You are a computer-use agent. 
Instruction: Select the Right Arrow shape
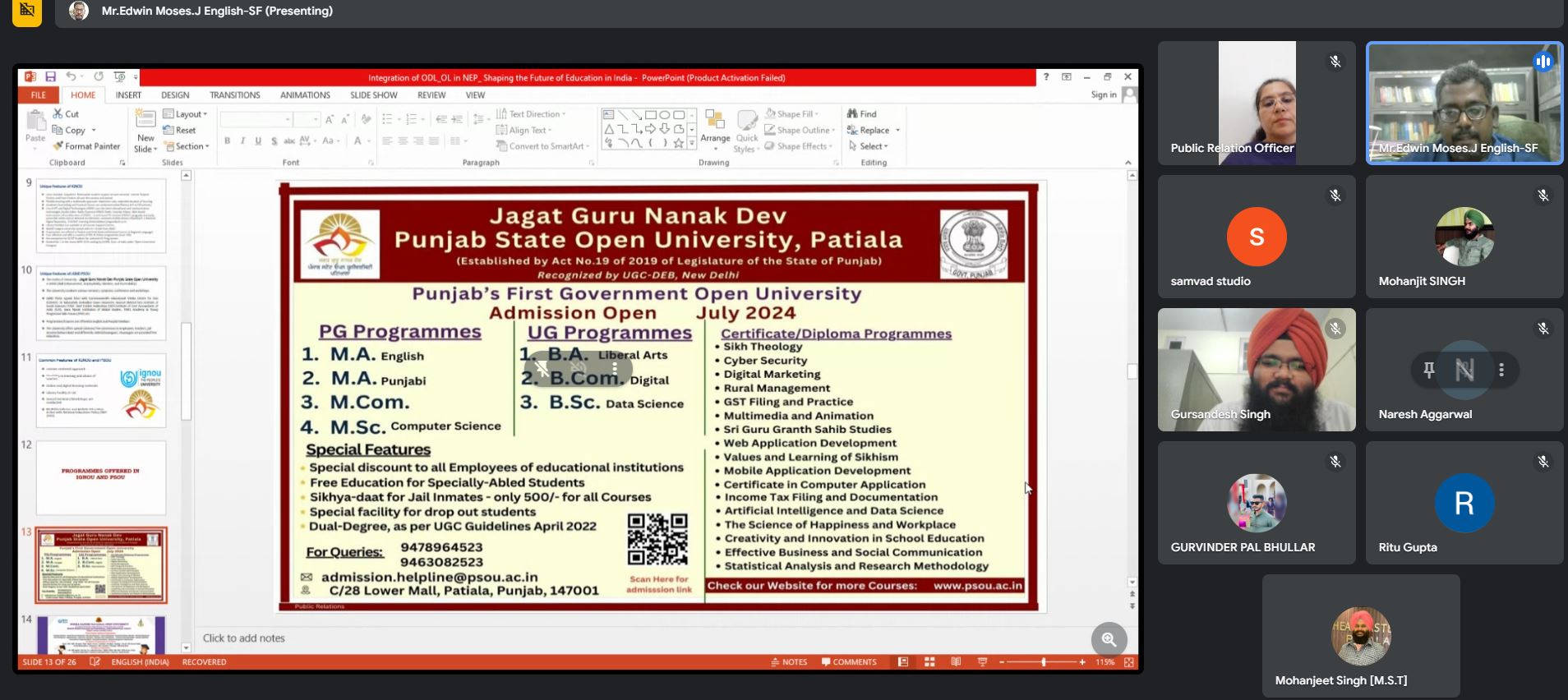(x=650, y=129)
